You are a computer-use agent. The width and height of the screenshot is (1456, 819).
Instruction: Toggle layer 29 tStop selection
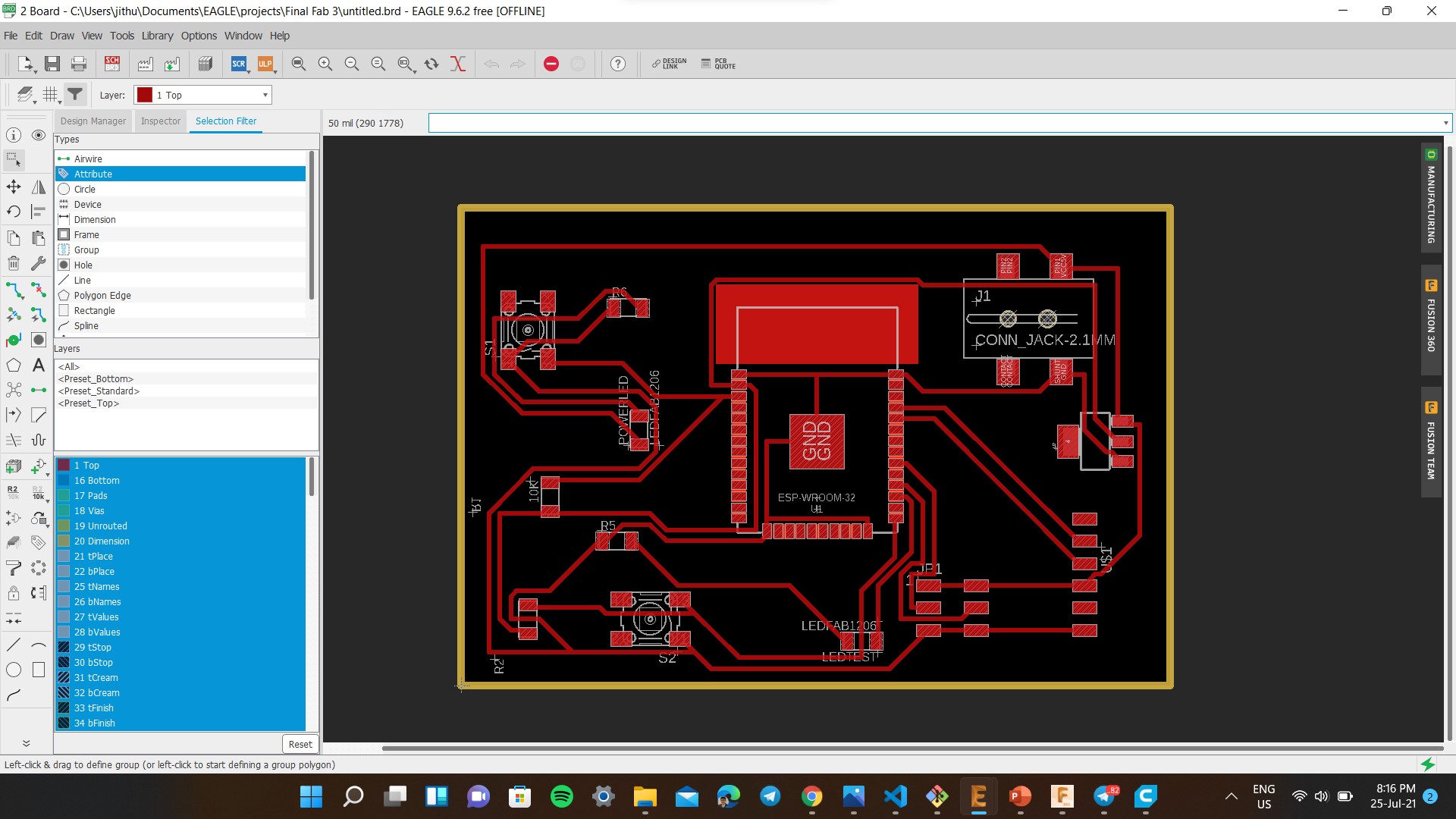pos(180,647)
